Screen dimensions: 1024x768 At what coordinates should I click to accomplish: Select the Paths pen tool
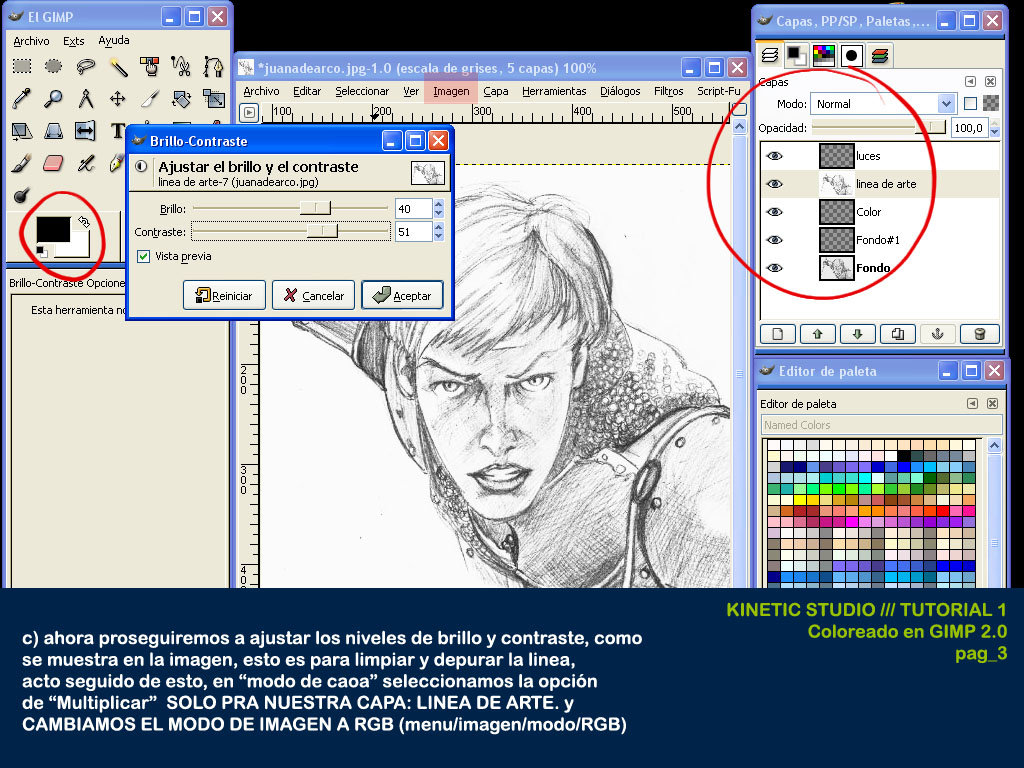pos(213,66)
